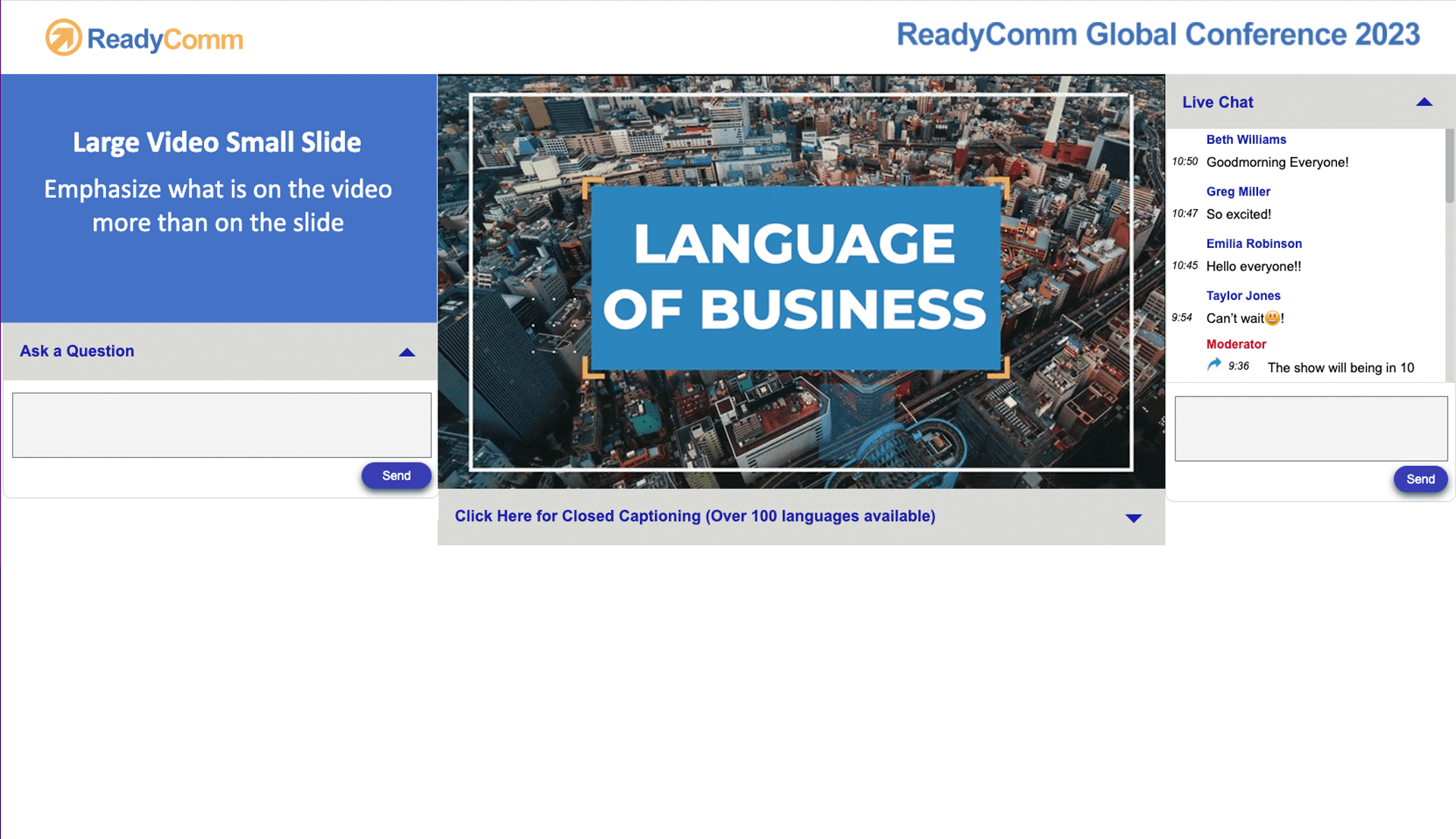Click the moderator reply/forward icon in chat
The width and height of the screenshot is (1456, 839).
tap(1212, 365)
